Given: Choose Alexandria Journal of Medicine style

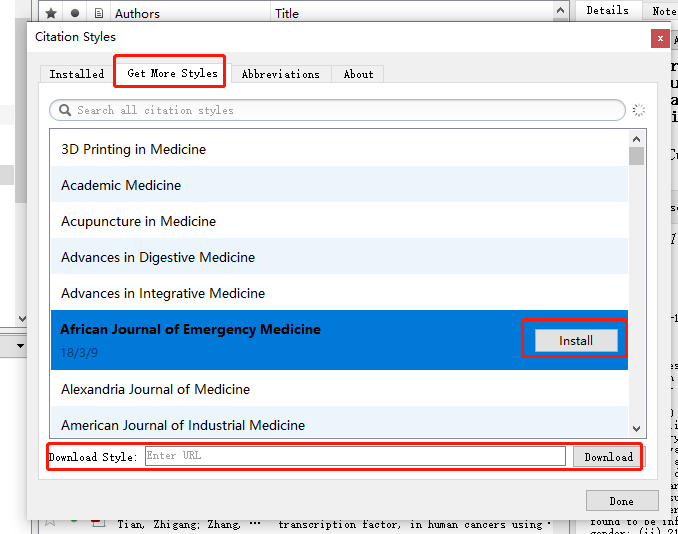Looking at the screenshot, I should (339, 389).
